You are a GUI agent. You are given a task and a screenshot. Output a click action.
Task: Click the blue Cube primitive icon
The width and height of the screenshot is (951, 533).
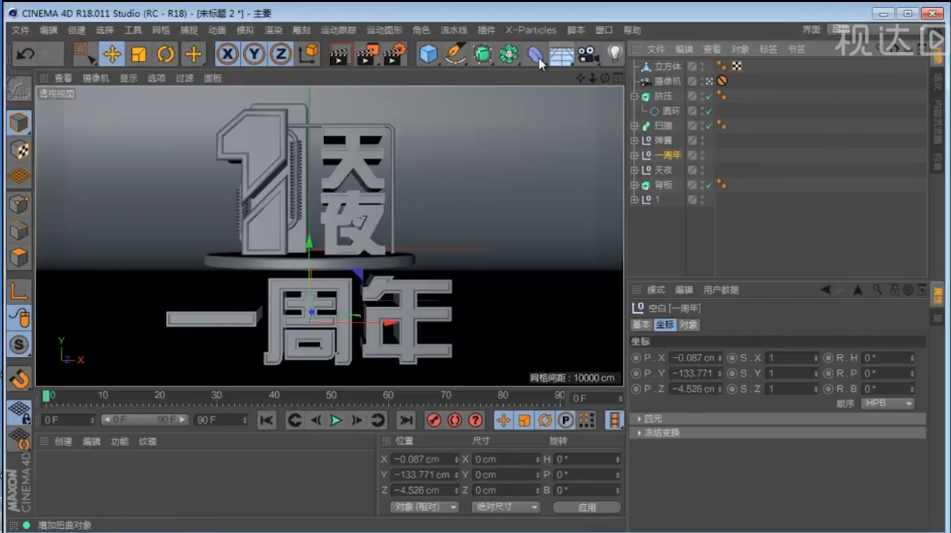pyautogui.click(x=429, y=54)
